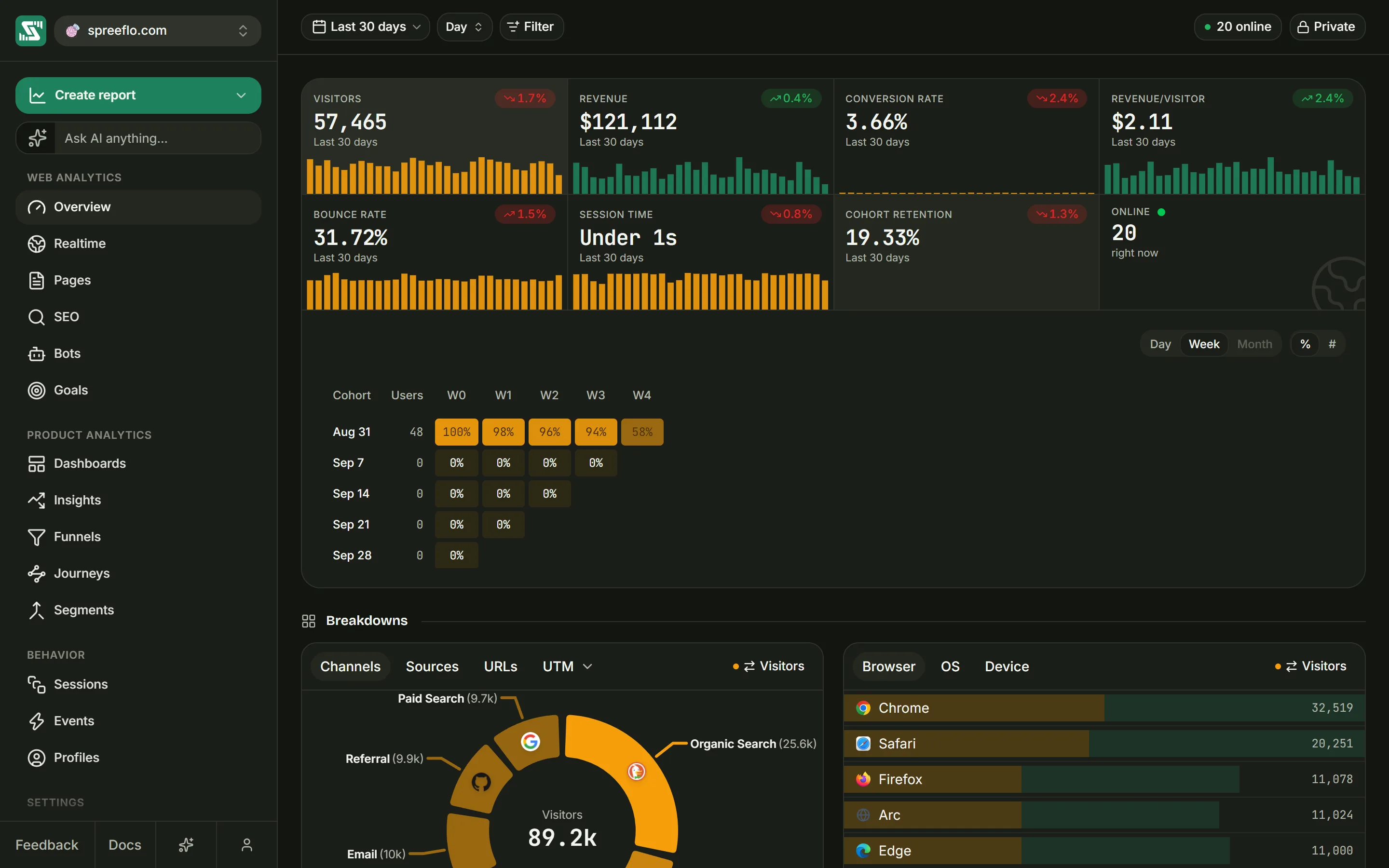Open the Journeys section
Viewport: 1389px width, 868px height.
point(138,573)
